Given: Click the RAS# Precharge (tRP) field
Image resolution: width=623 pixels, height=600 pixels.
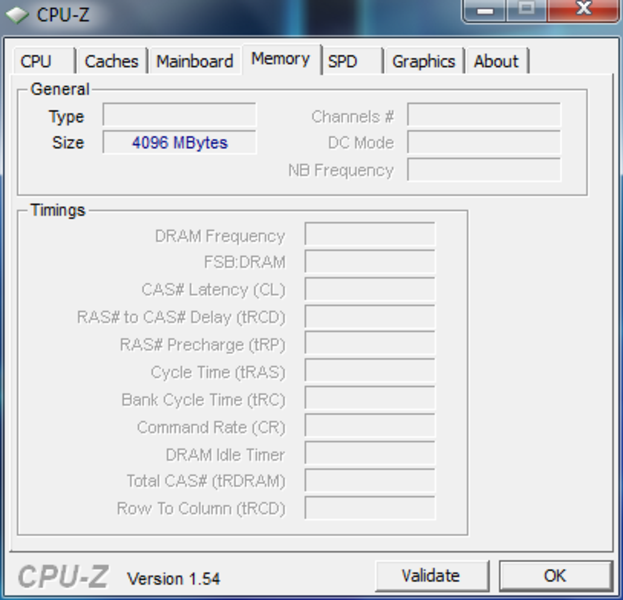Looking at the screenshot, I should [x=370, y=343].
